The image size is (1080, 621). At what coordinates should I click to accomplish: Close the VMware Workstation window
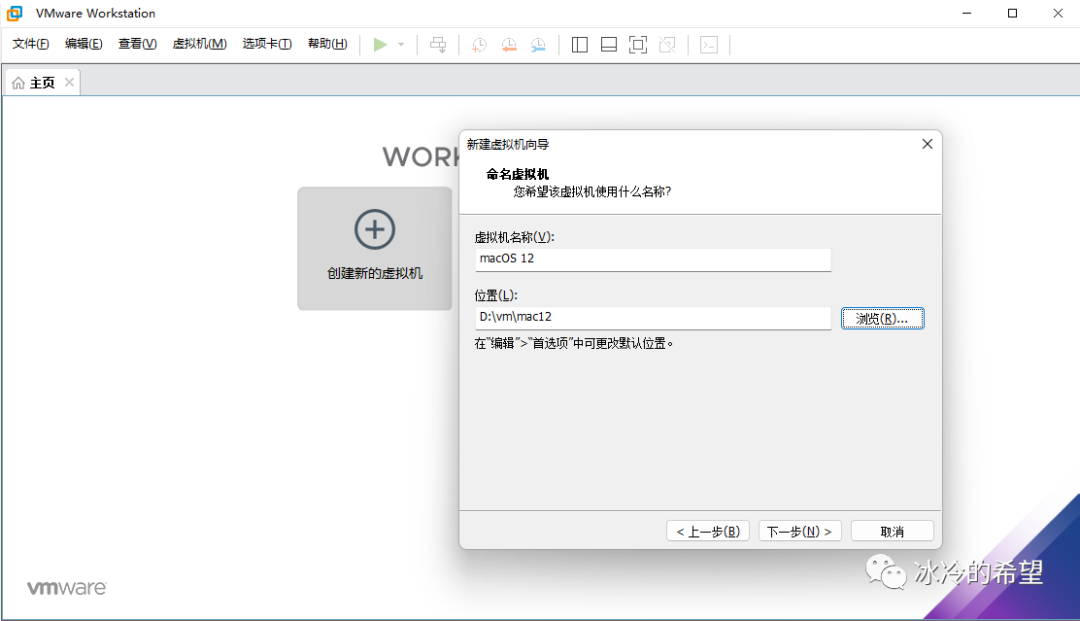point(1058,13)
